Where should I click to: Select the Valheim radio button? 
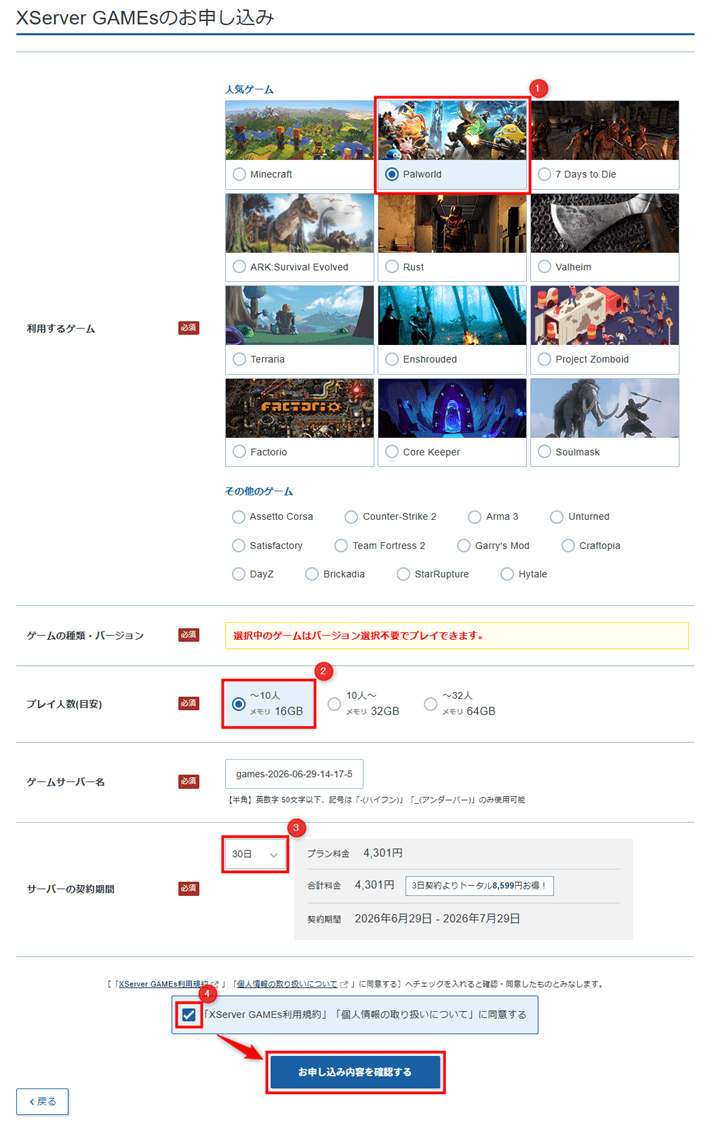point(544,267)
